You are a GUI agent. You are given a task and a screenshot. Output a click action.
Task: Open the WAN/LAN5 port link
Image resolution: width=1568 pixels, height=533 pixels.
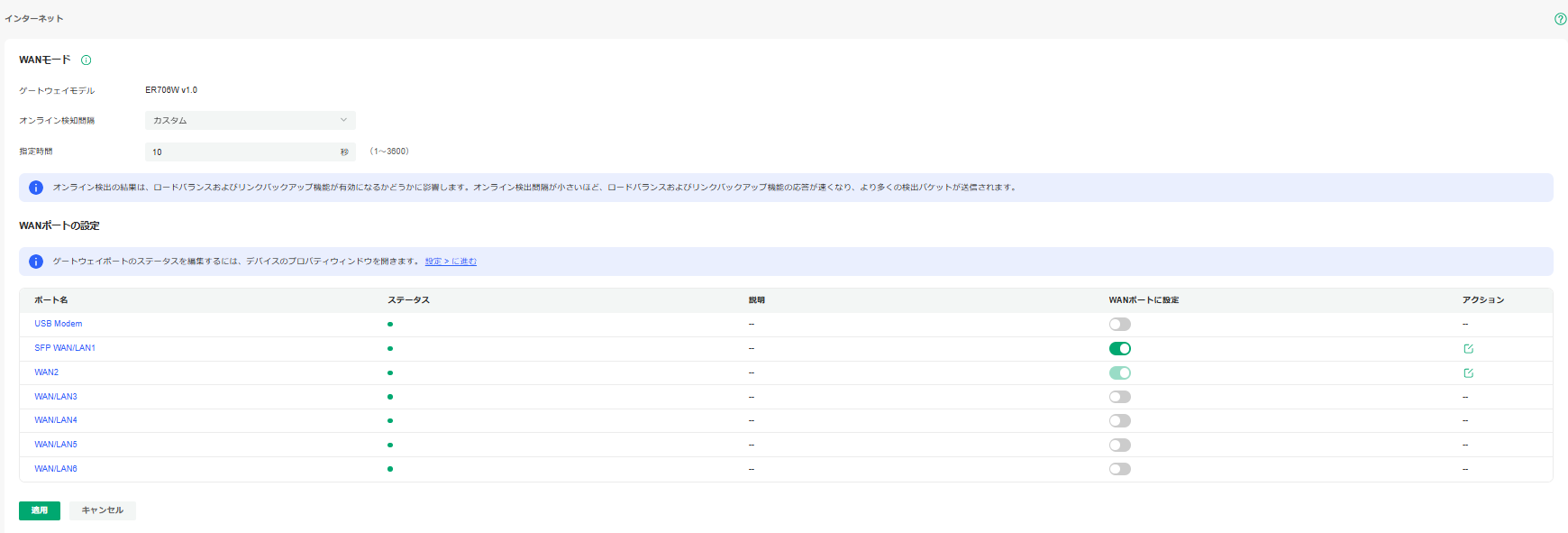(56, 445)
